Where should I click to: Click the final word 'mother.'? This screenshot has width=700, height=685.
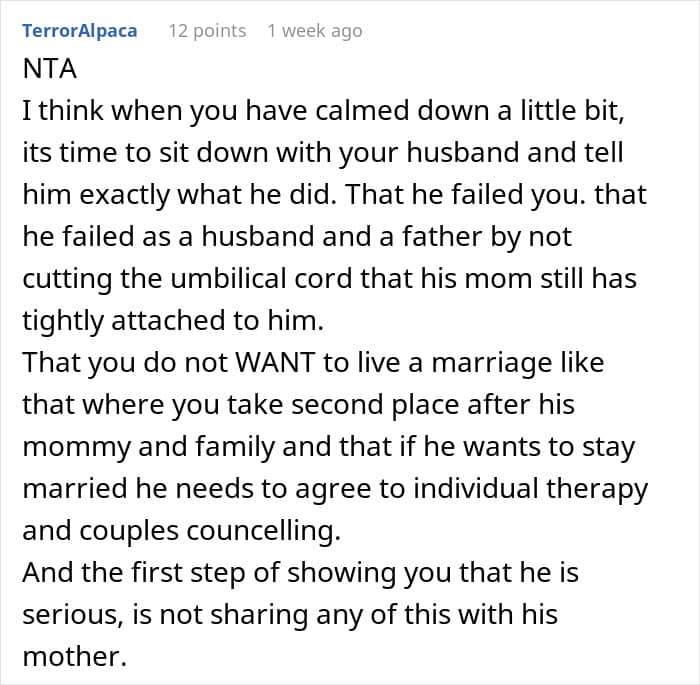pyautogui.click(x=75, y=656)
